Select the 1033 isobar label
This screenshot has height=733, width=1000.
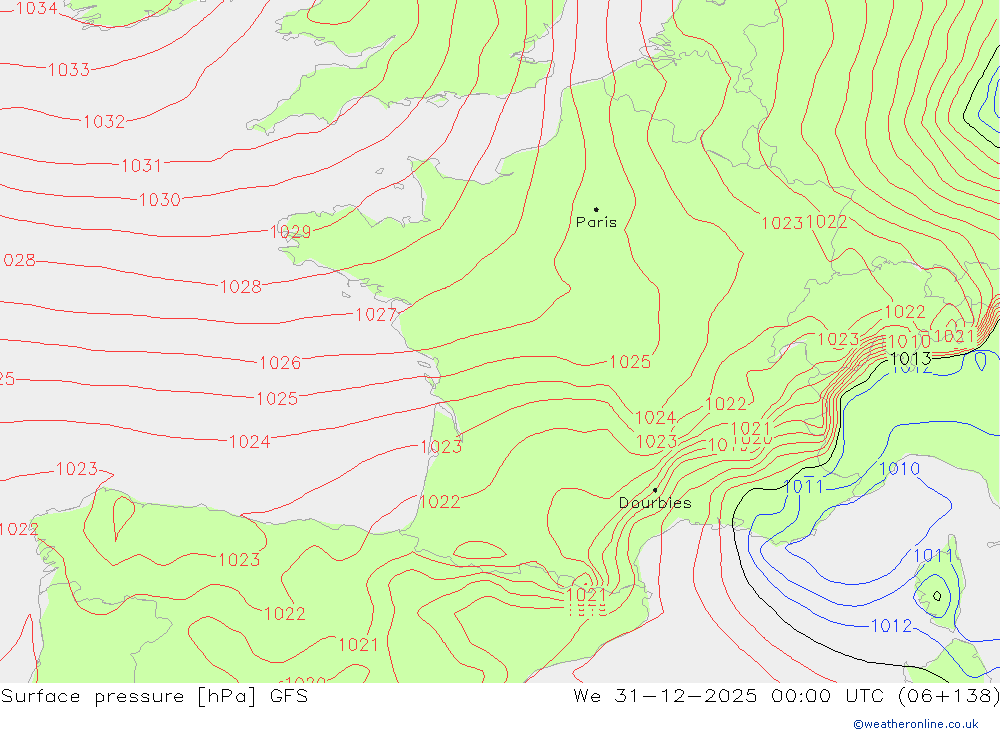pyautogui.click(x=69, y=70)
